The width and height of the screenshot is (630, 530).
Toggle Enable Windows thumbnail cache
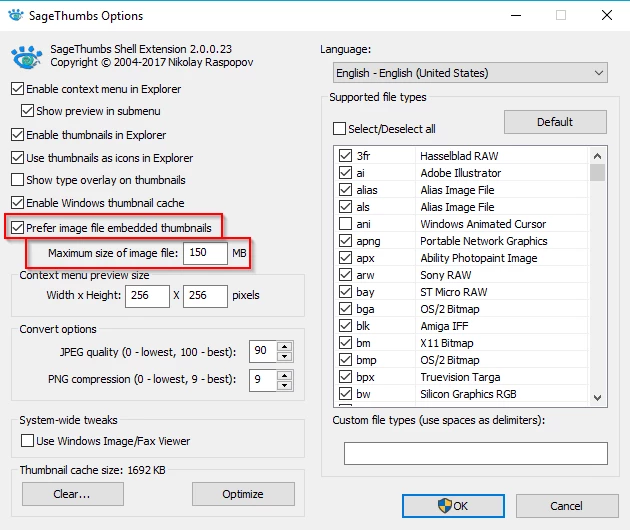coord(17,203)
